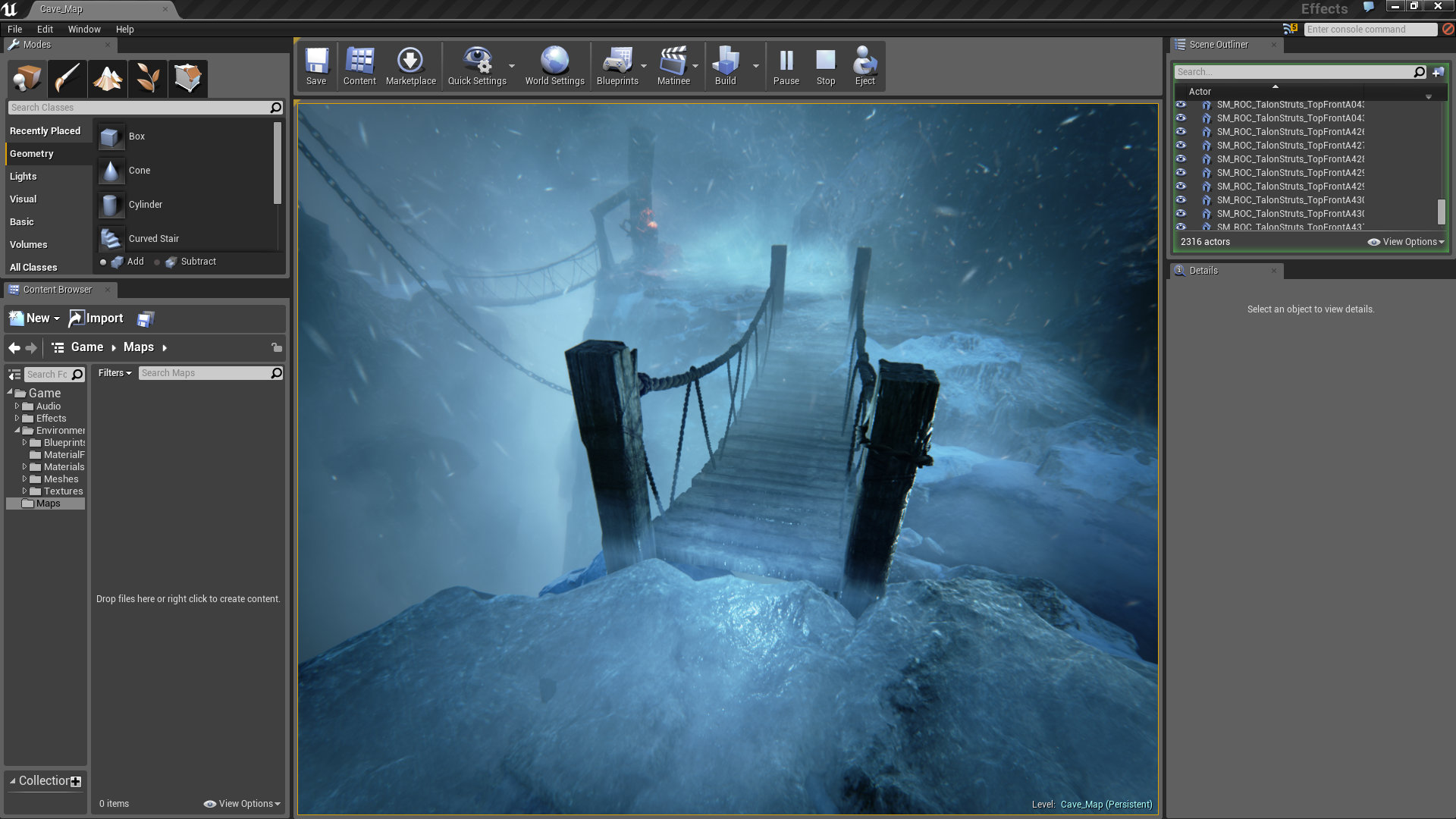This screenshot has width=1456, height=819.
Task: Expand the Audio folder in tree
Action: tap(17, 406)
